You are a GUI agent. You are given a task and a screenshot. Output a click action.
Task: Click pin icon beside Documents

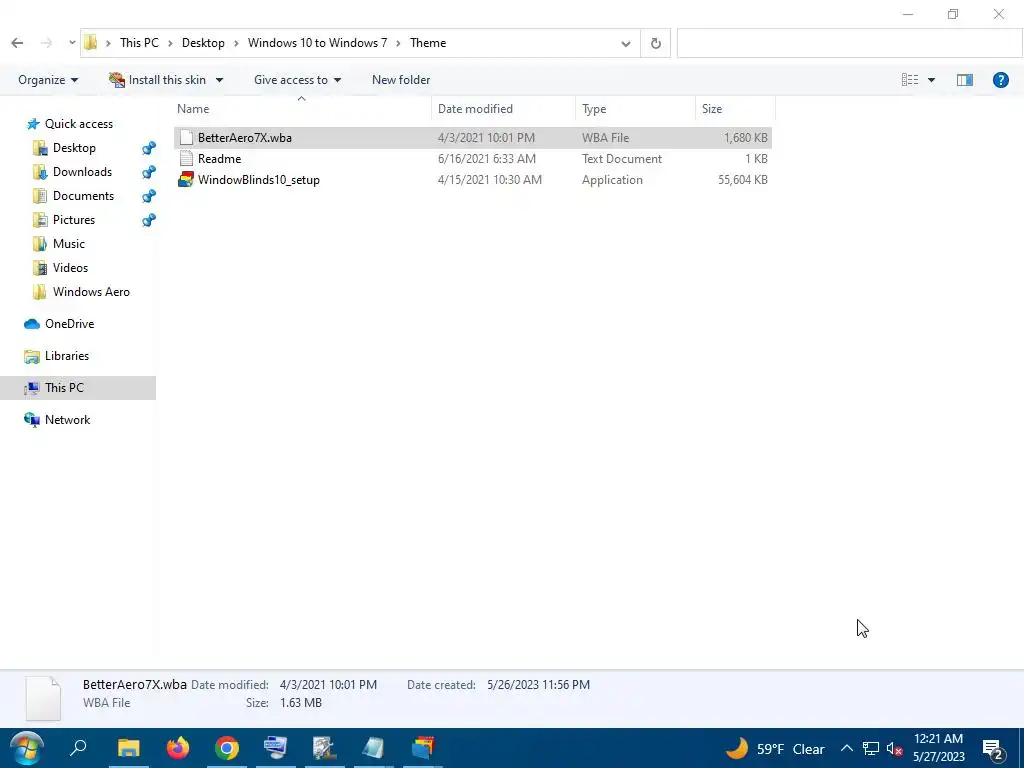[x=149, y=196]
